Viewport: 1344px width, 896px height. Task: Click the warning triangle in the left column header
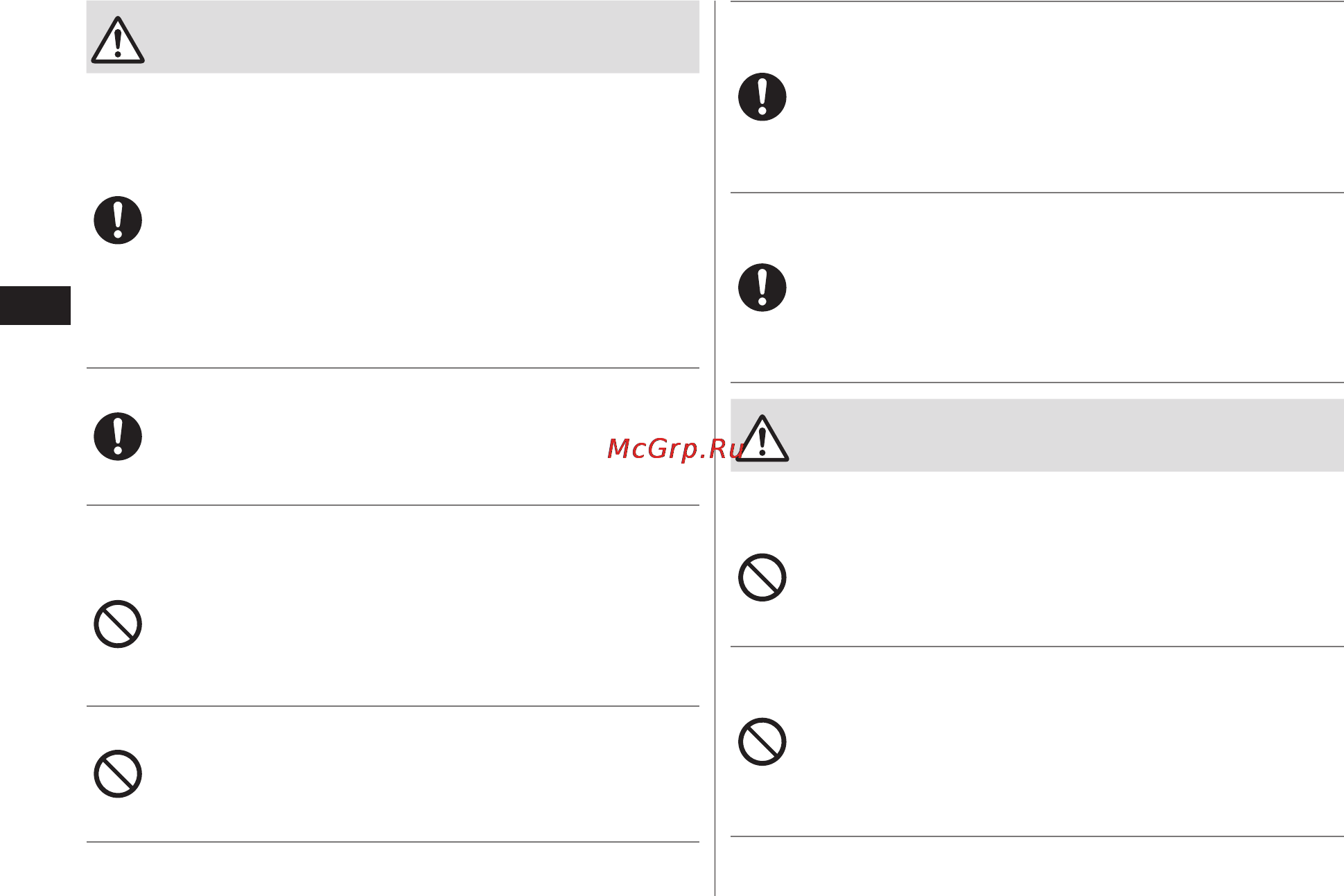tap(118, 40)
